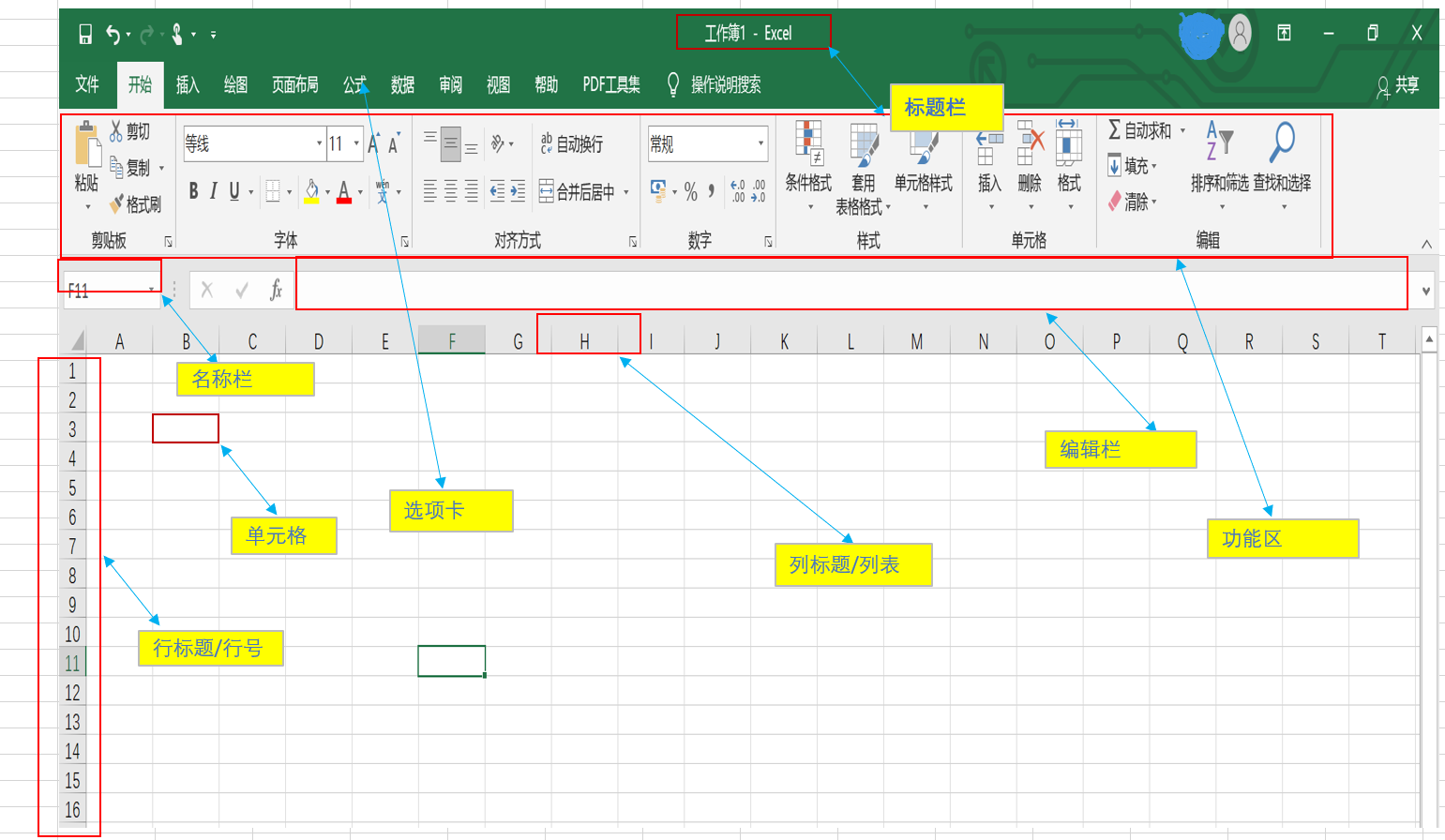The image size is (1445, 840).
Task: Decrease font size
Action: click(x=394, y=143)
